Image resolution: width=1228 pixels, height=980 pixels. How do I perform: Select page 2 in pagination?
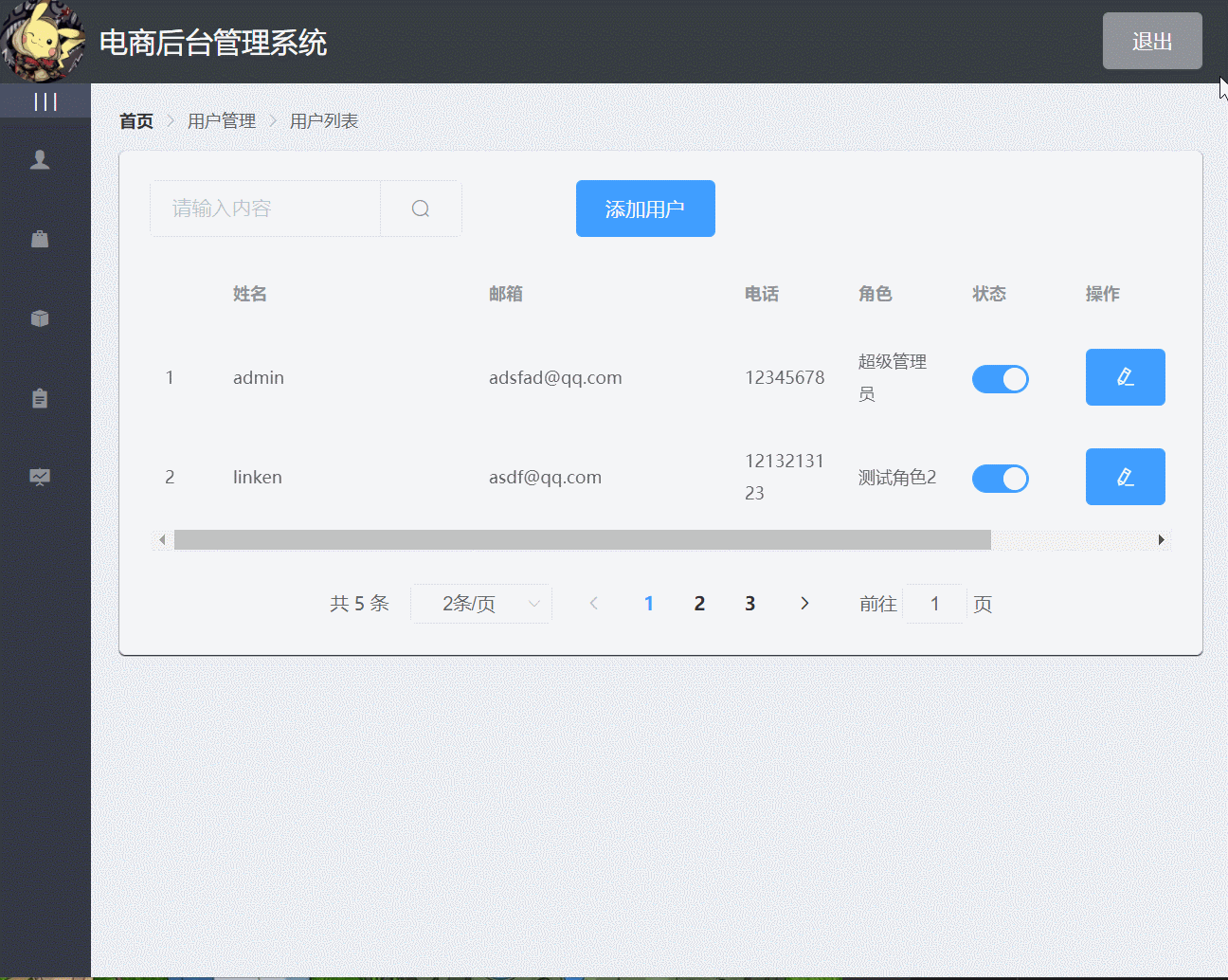point(699,604)
